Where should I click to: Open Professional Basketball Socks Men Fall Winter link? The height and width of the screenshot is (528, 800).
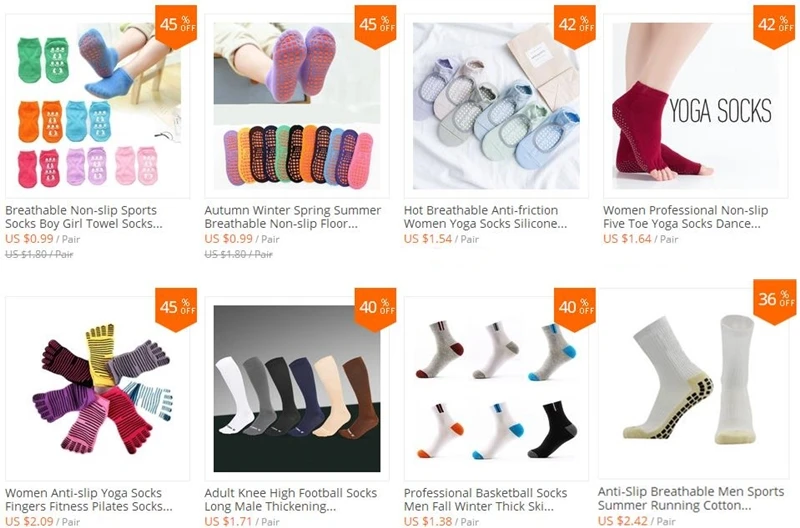pyautogui.click(x=485, y=499)
